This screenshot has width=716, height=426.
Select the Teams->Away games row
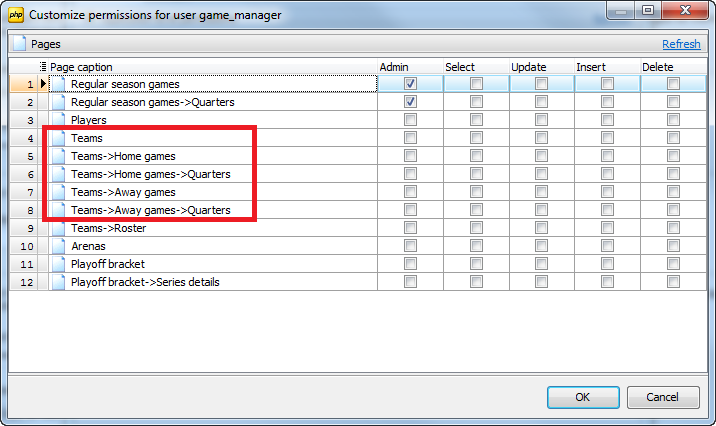[x=123, y=192]
